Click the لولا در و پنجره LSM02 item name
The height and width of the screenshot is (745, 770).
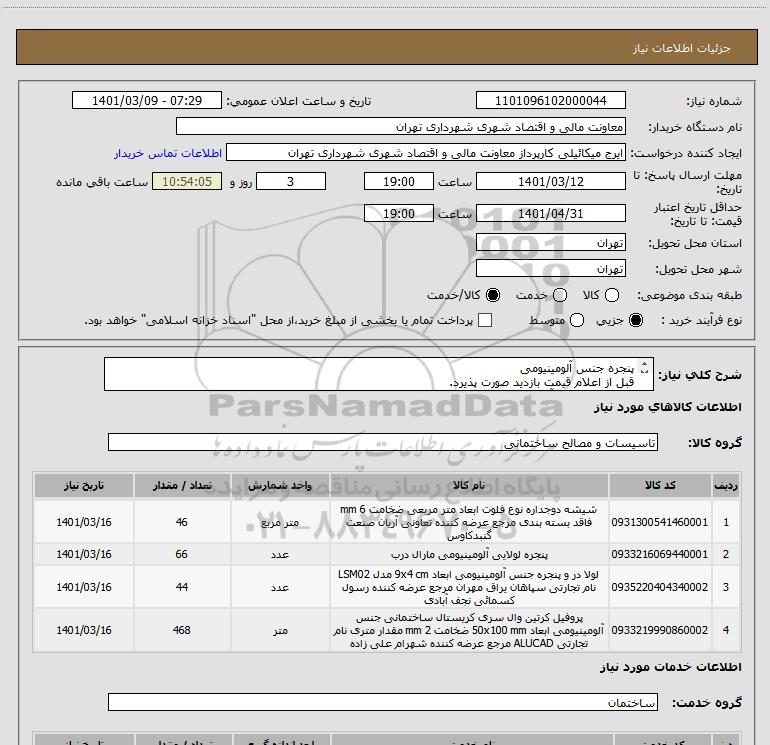(x=469, y=587)
